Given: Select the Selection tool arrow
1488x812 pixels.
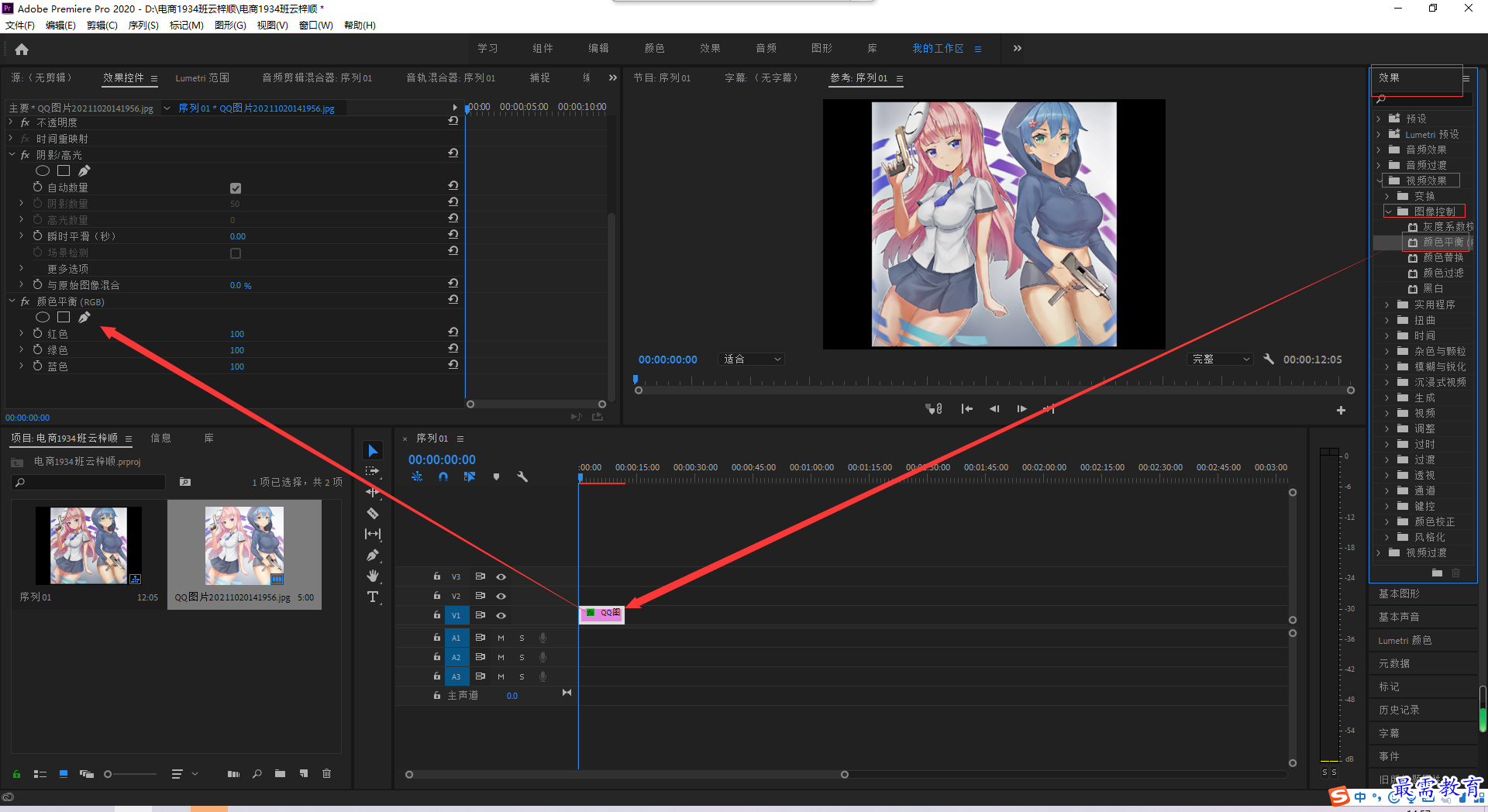Looking at the screenshot, I should tap(373, 451).
